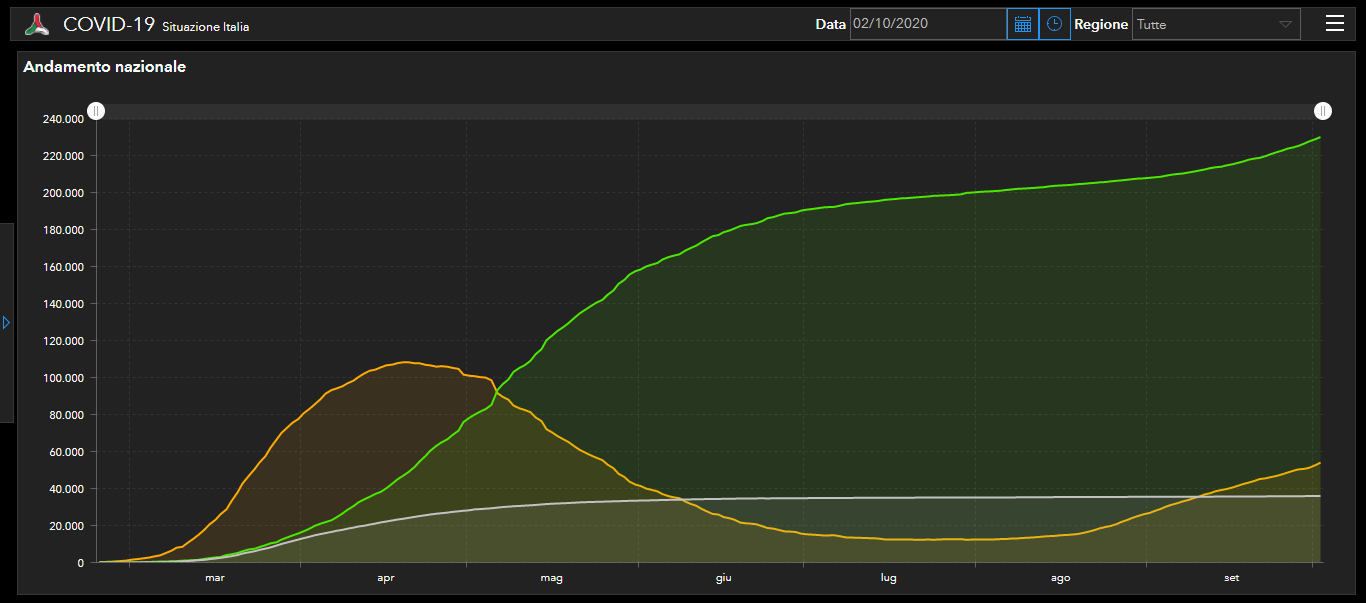Click the Protezione Civile logo icon
Image resolution: width=1366 pixels, height=603 pixels.
pyautogui.click(x=37, y=25)
